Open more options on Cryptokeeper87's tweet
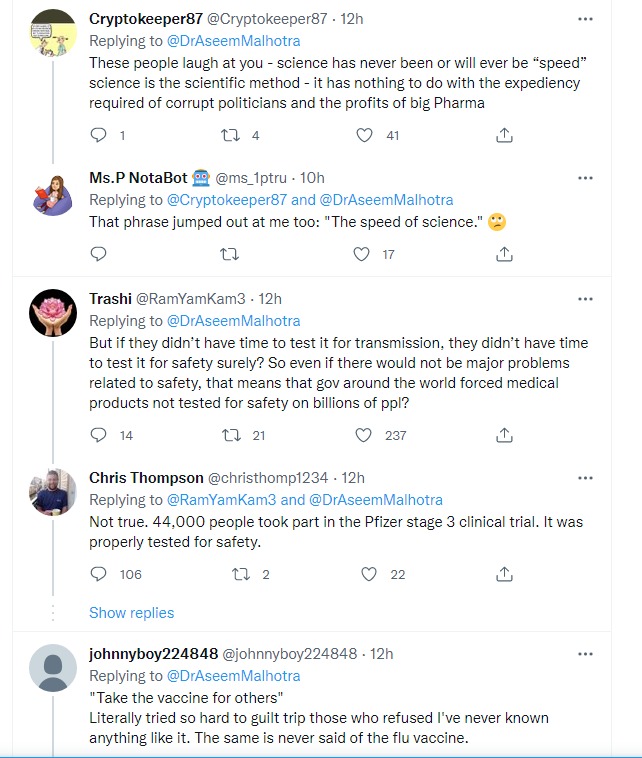This screenshot has width=642, height=758. [585, 19]
